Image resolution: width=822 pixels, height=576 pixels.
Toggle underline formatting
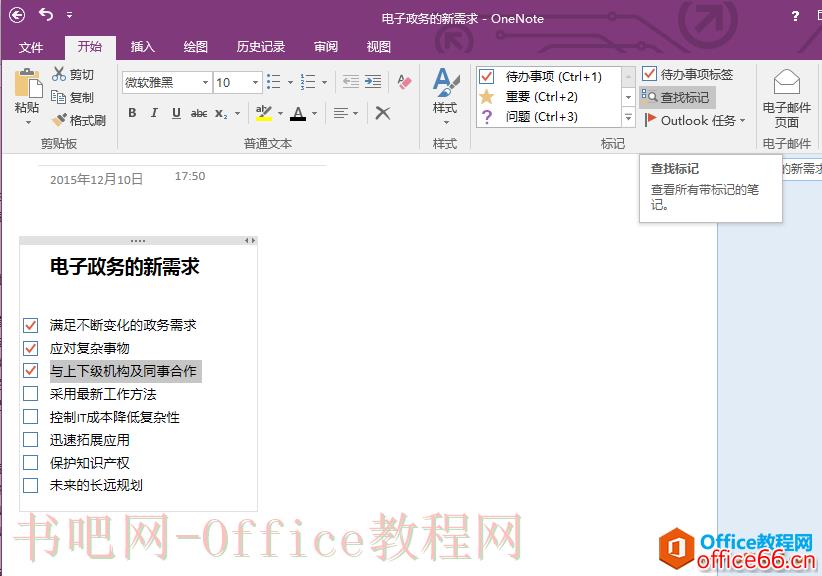pos(176,113)
